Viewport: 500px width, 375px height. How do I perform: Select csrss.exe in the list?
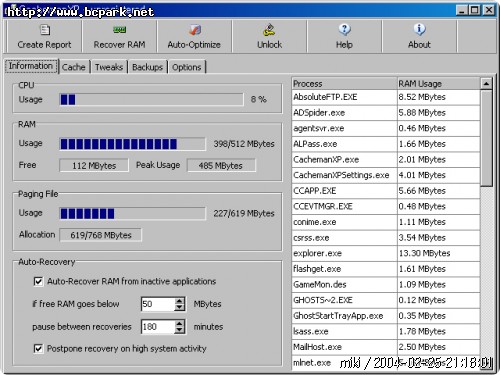(386, 238)
